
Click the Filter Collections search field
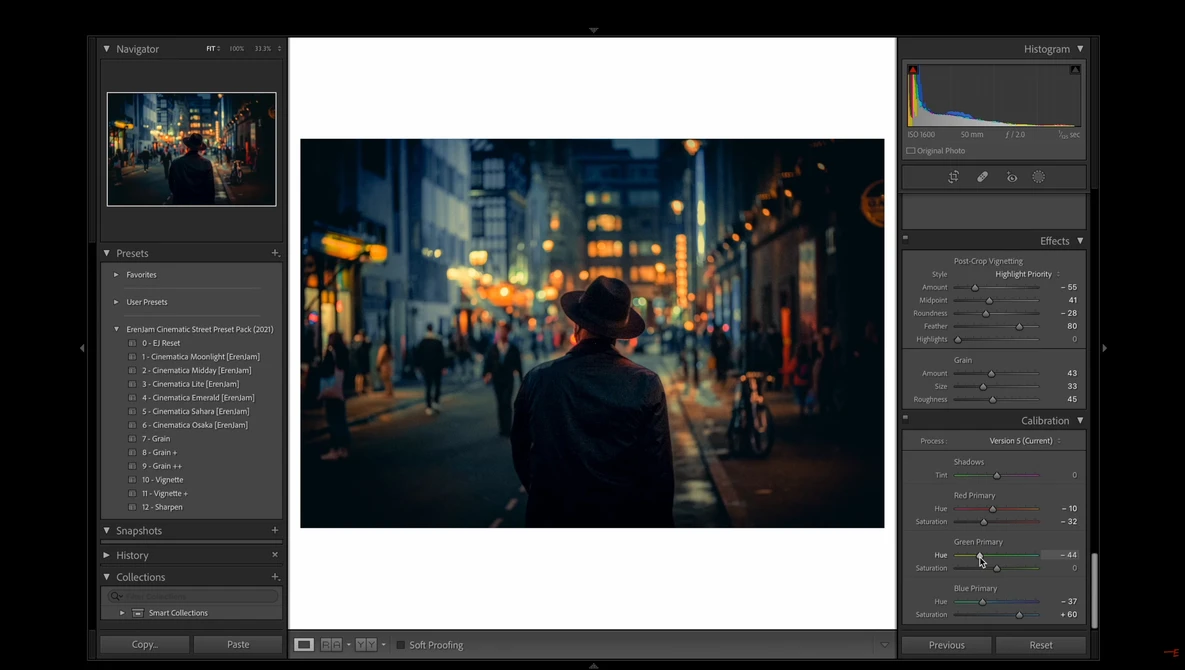tap(192, 596)
